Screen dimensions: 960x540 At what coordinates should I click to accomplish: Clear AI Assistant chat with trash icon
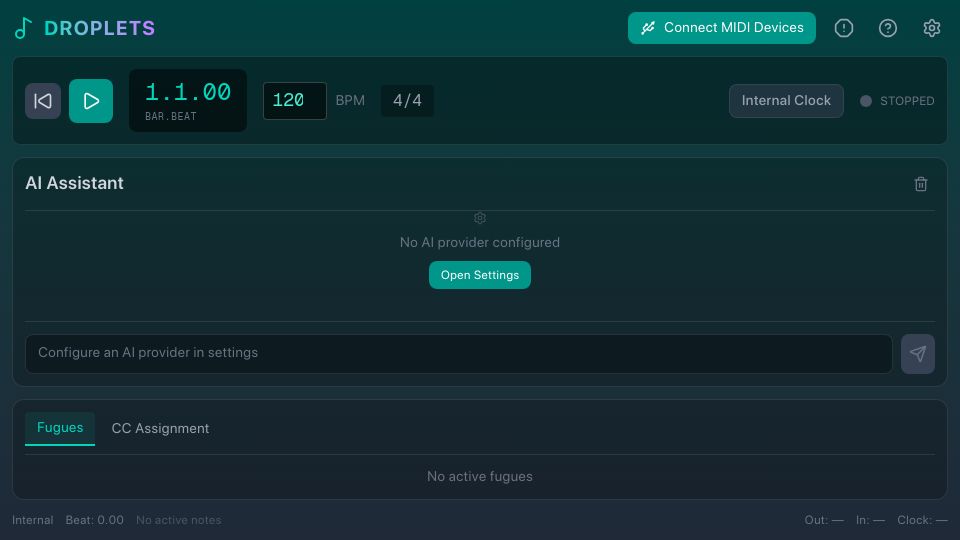[921, 184]
